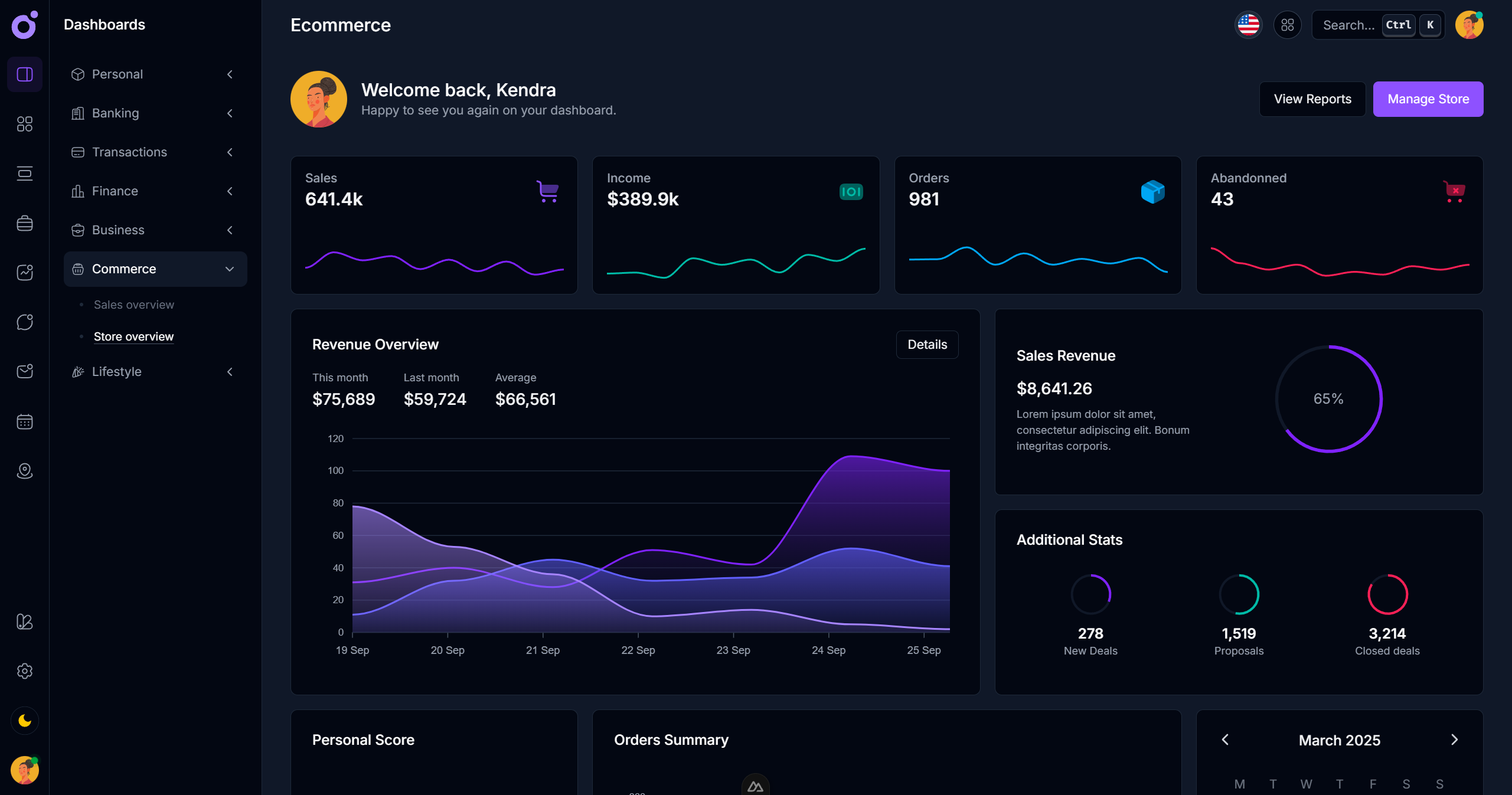1512x795 pixels.
Task: Toggle dark mode with the moon icon
Action: (x=25, y=720)
